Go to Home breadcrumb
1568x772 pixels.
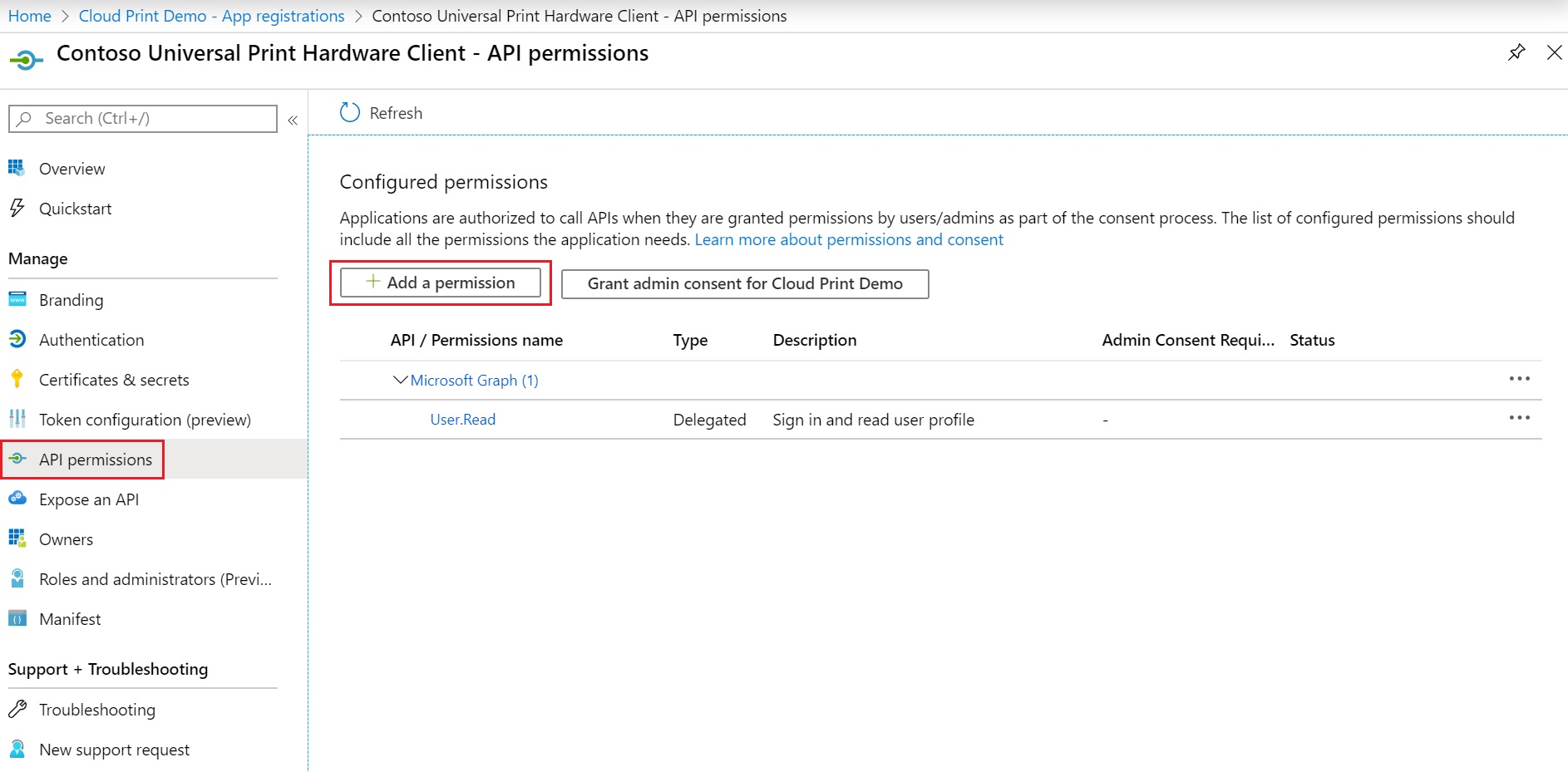pyautogui.click(x=30, y=16)
